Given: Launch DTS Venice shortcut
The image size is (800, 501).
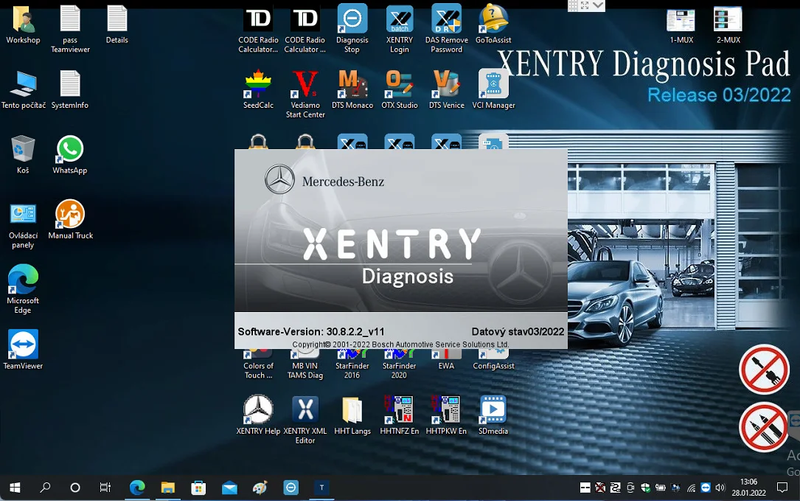Looking at the screenshot, I should pyautogui.click(x=446, y=90).
